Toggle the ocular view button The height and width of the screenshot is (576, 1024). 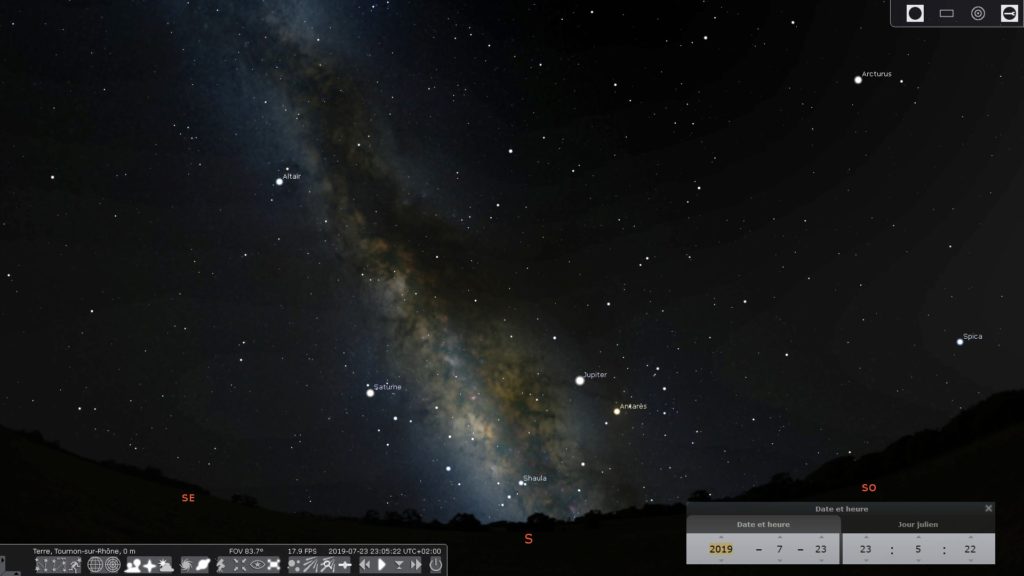pyautogui.click(x=915, y=13)
